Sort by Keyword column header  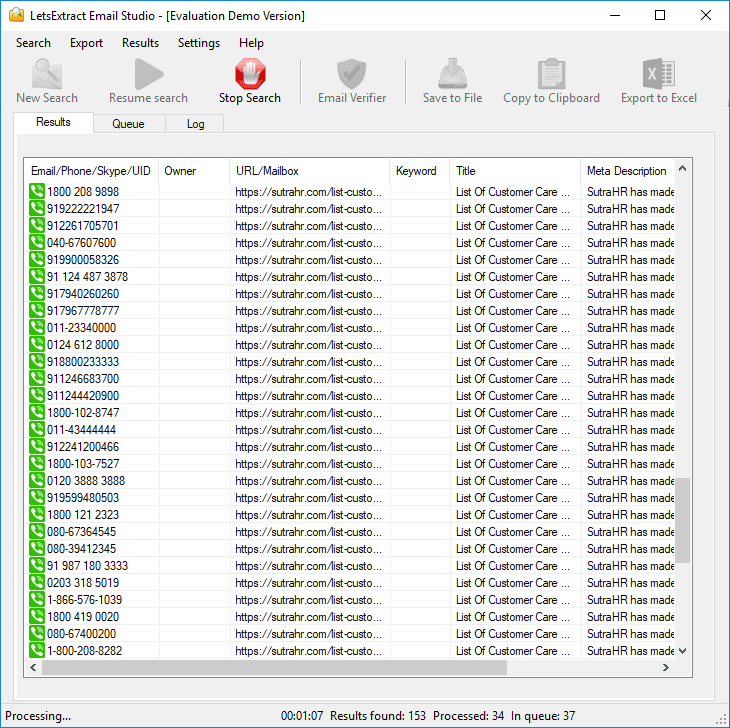(420, 171)
